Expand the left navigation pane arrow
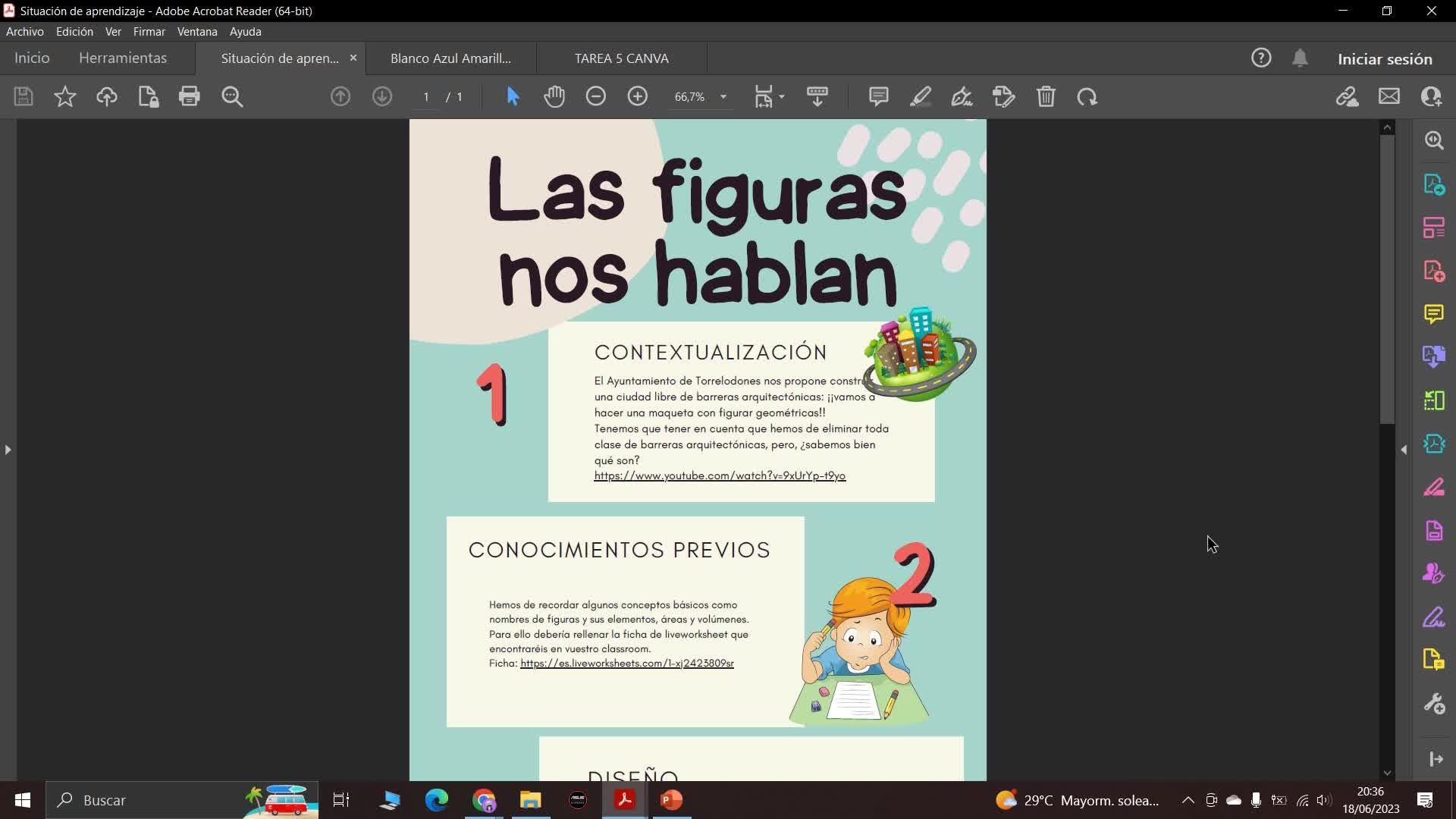The image size is (1456, 819). point(8,450)
